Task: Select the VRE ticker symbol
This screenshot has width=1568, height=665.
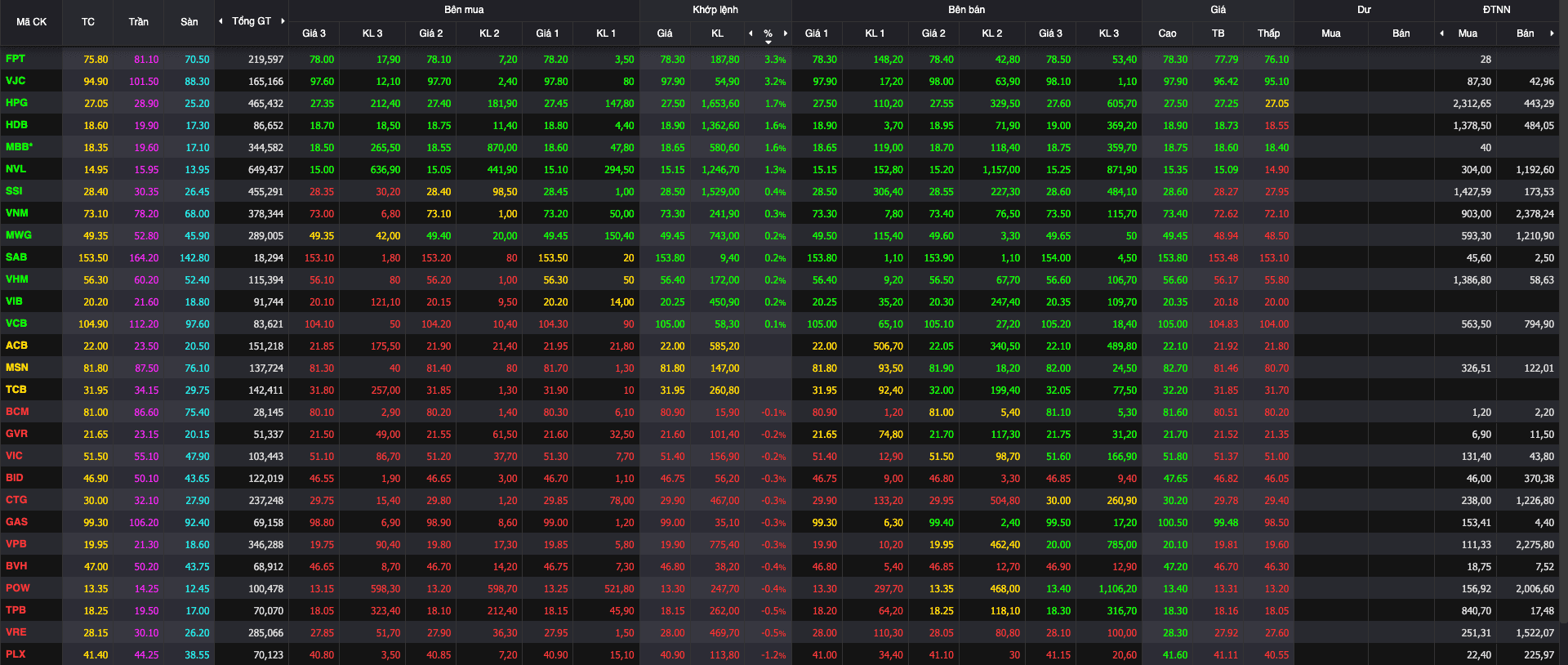Action: [16, 632]
